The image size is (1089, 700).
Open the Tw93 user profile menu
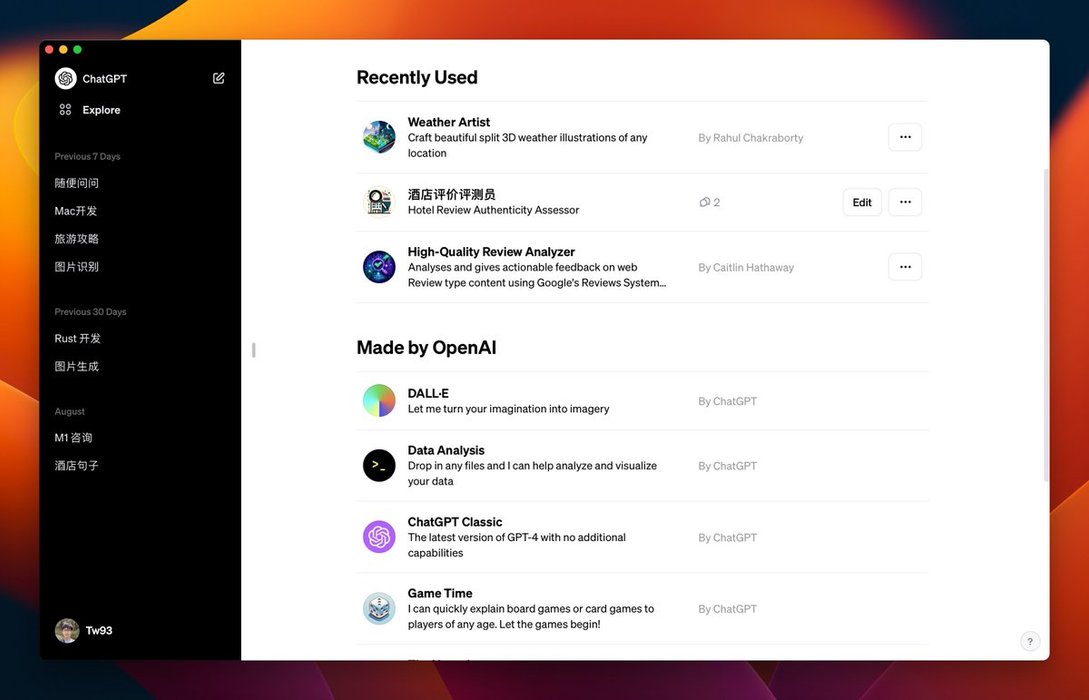click(84, 631)
